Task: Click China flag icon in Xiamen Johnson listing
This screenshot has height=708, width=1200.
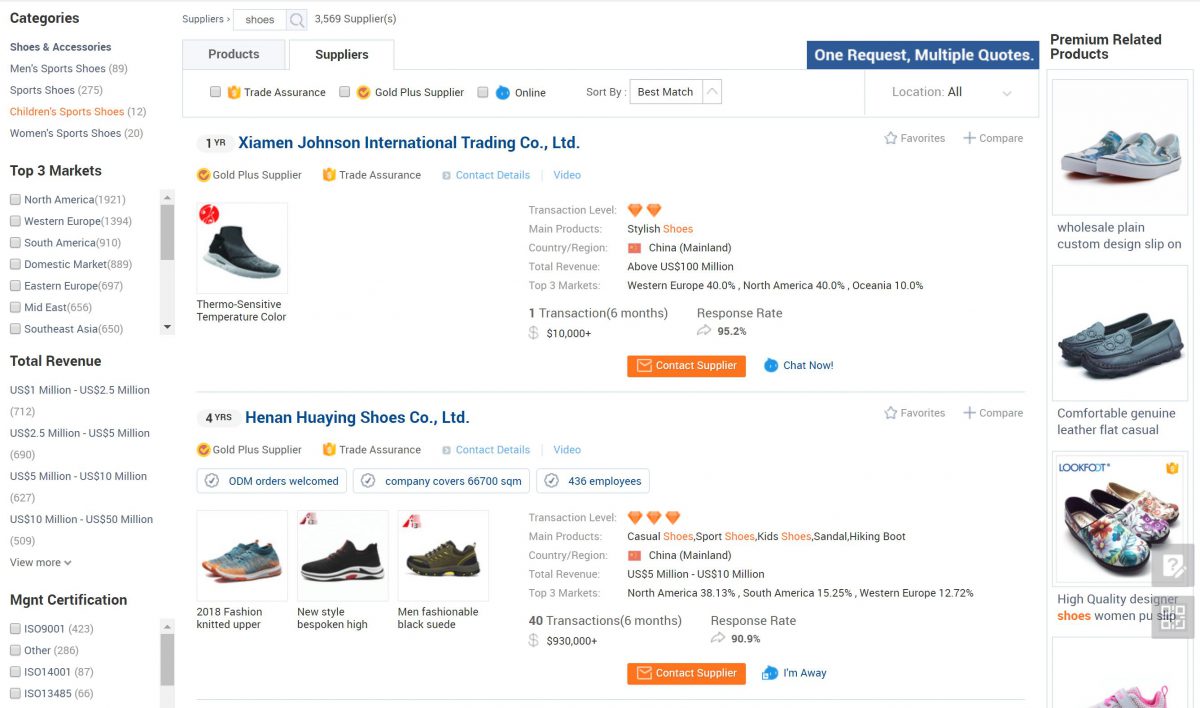Action: (x=634, y=248)
